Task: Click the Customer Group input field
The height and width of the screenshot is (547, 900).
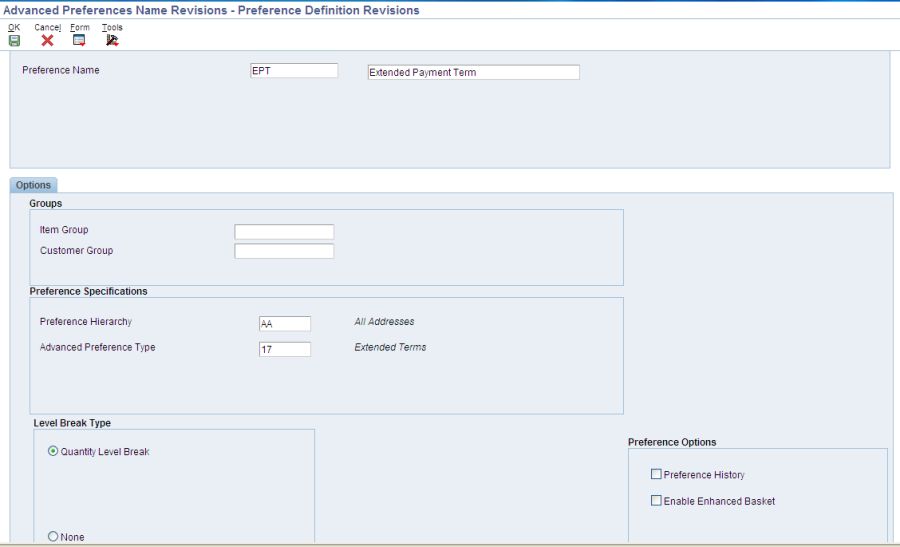Action: pos(284,251)
